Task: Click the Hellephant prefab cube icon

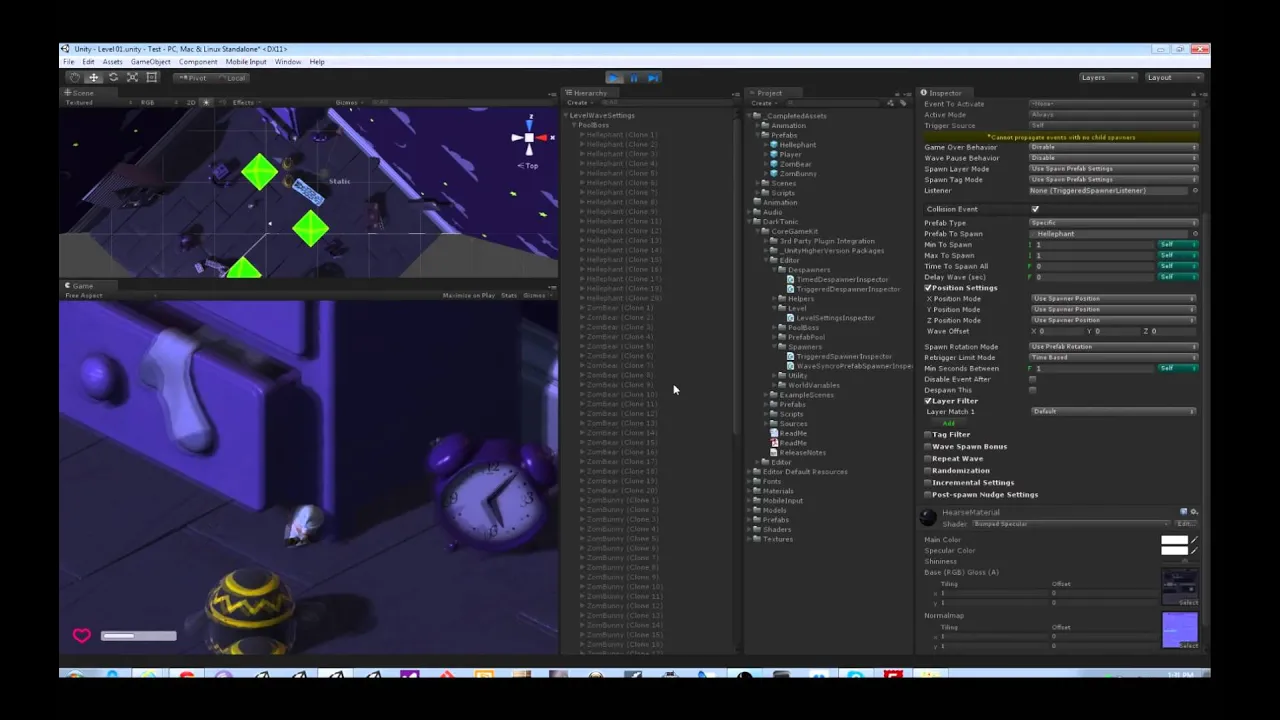Action: [x=773, y=145]
